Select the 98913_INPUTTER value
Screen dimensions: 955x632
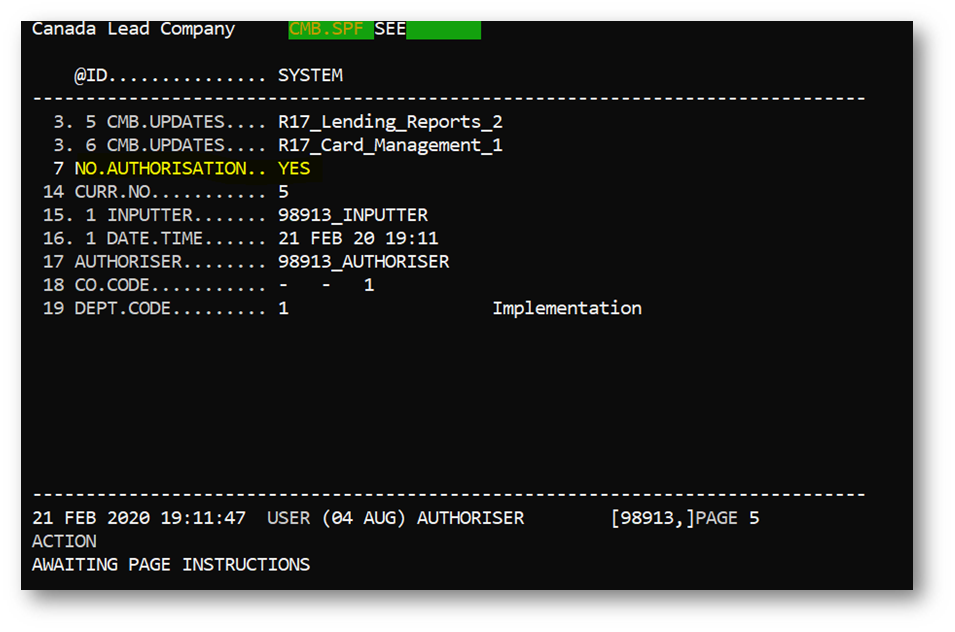click(352, 215)
